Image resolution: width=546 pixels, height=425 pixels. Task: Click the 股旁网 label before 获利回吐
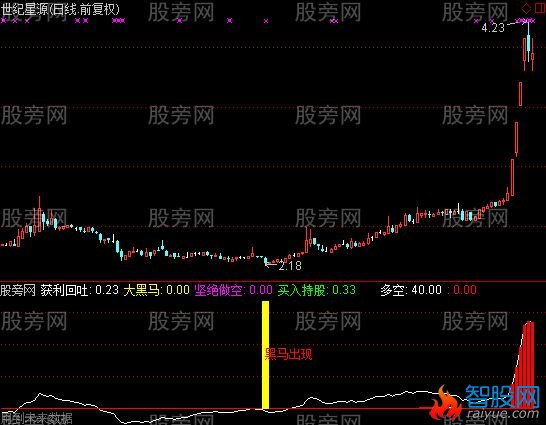(x=18, y=290)
